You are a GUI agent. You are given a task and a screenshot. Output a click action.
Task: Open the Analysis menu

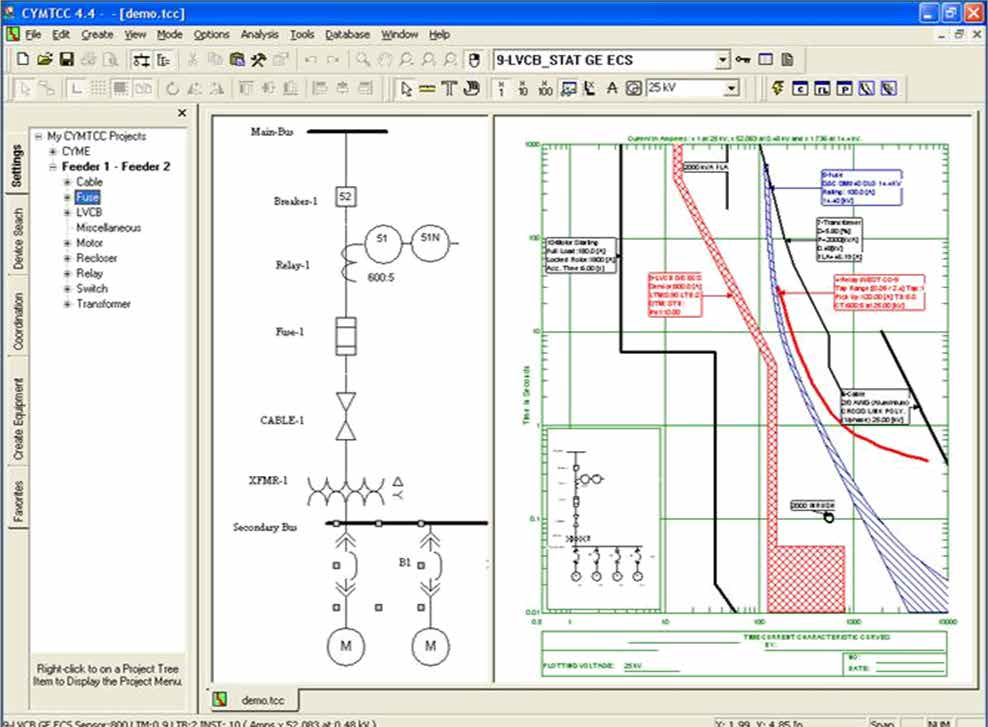coord(260,34)
